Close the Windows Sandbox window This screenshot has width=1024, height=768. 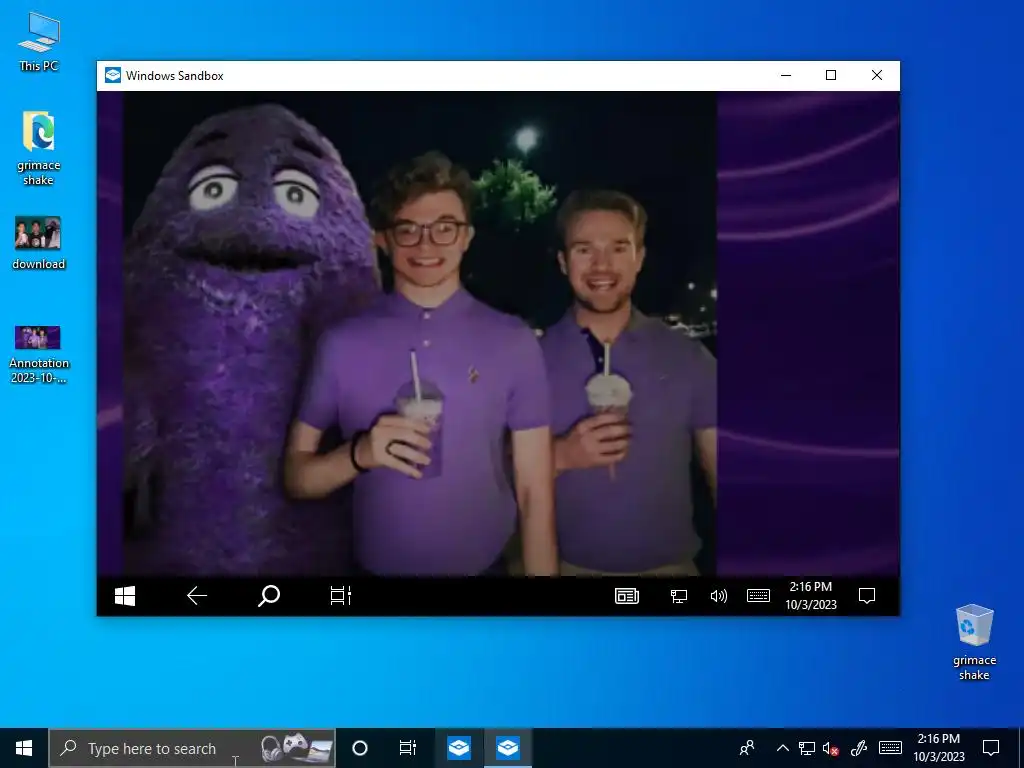click(877, 75)
